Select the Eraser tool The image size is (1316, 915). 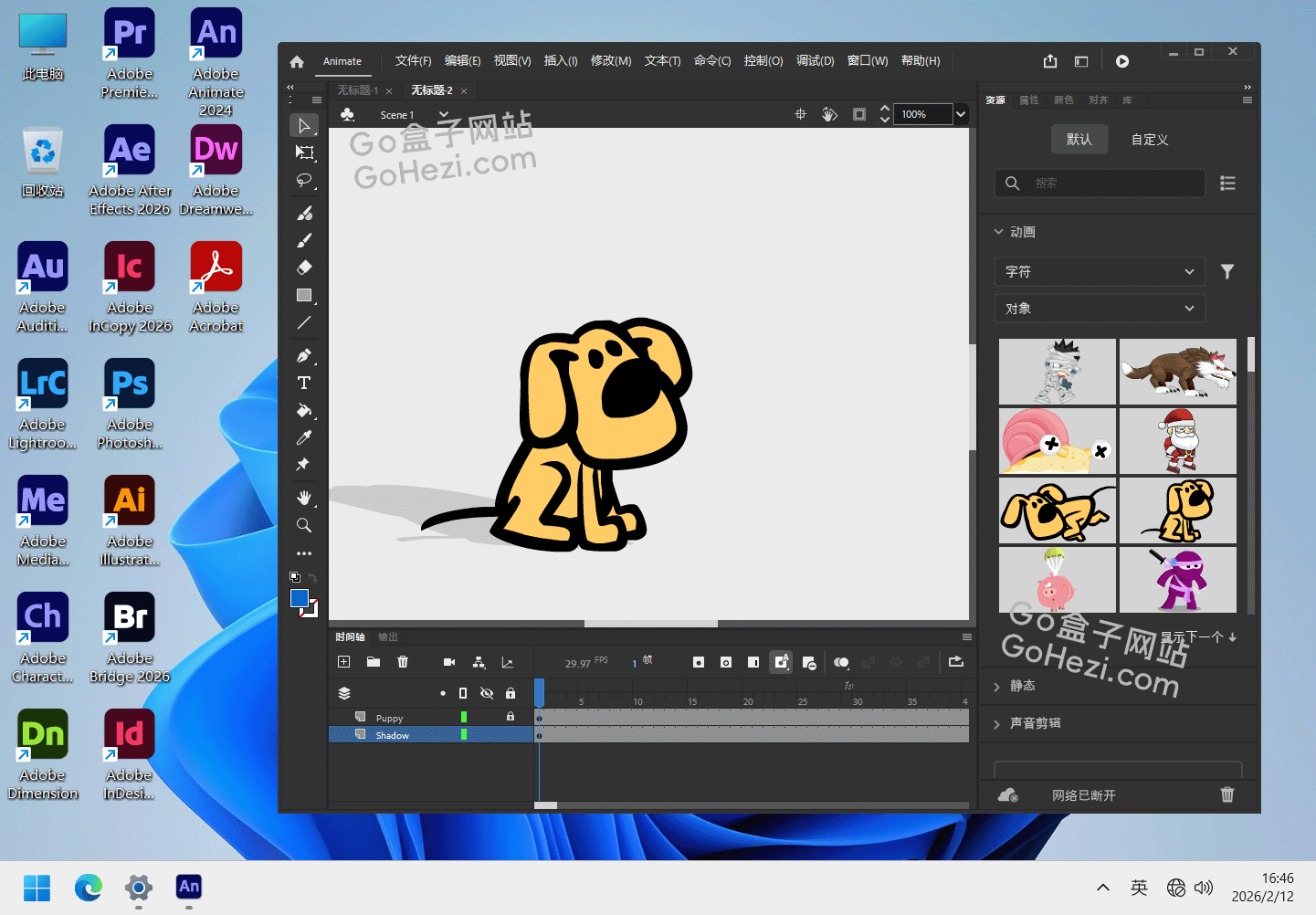[304, 268]
